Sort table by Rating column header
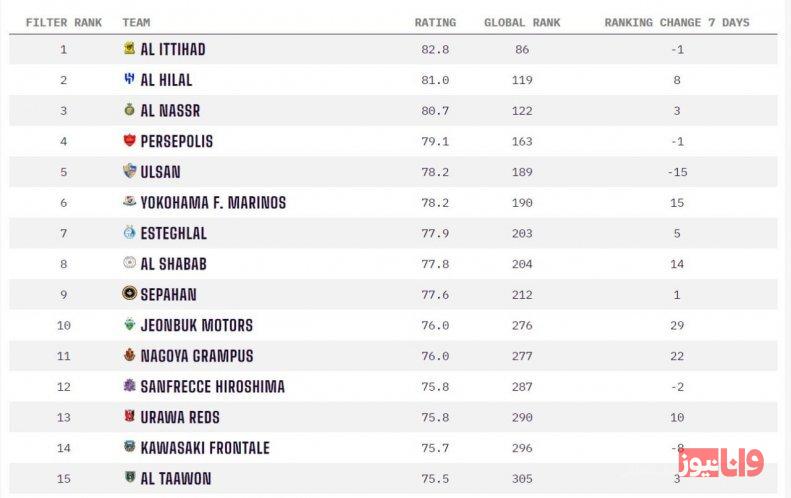The height and width of the screenshot is (498, 791). 435,22
